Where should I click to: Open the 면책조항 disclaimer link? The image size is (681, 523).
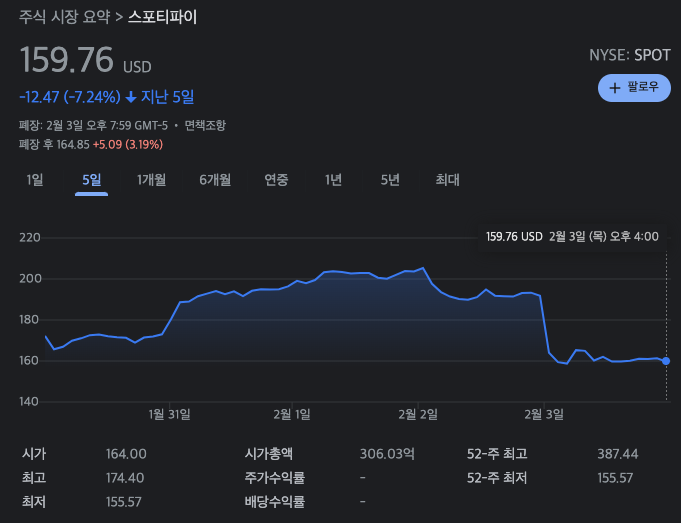tap(205, 126)
